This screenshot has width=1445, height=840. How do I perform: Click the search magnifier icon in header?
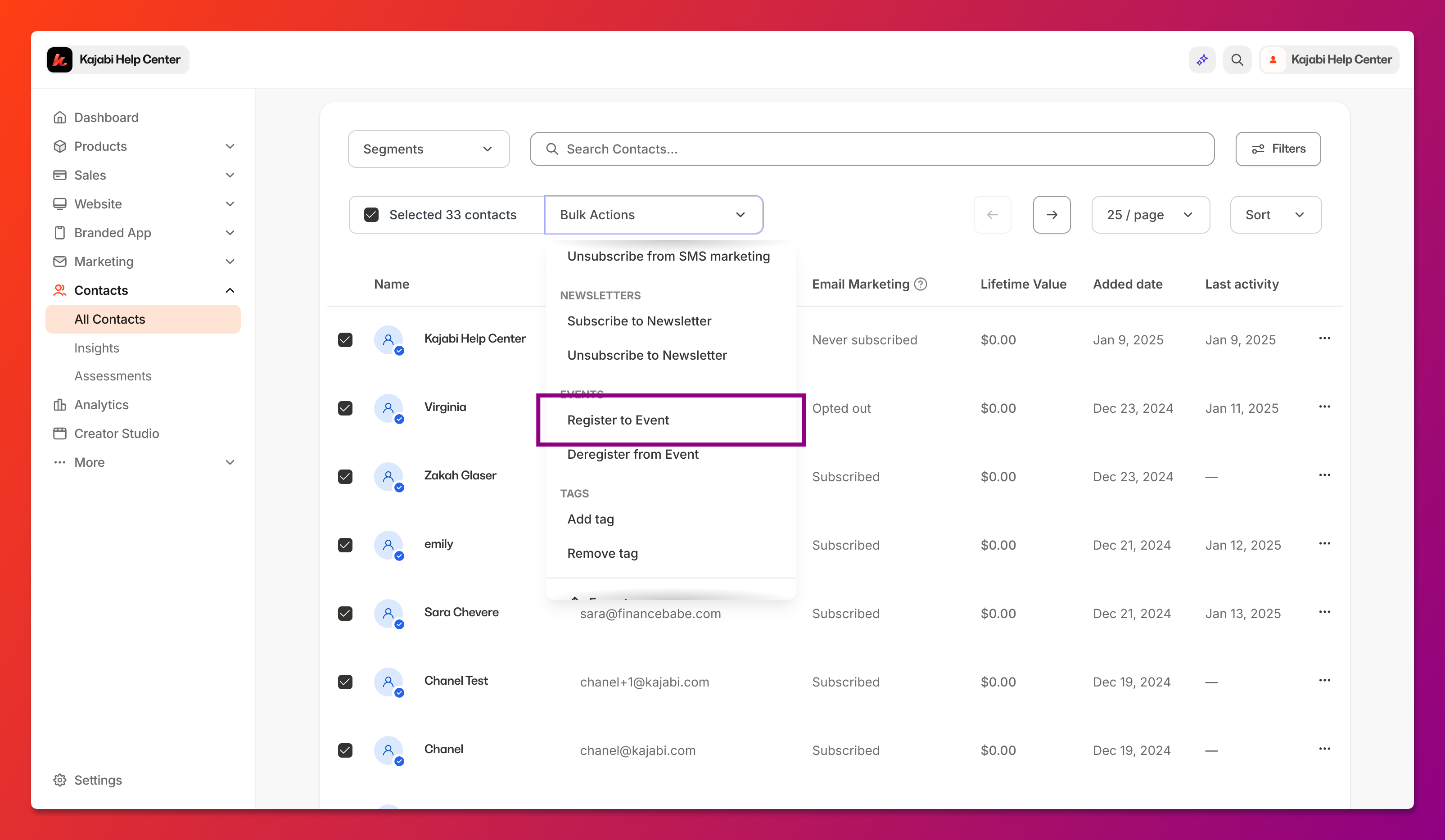click(1237, 59)
